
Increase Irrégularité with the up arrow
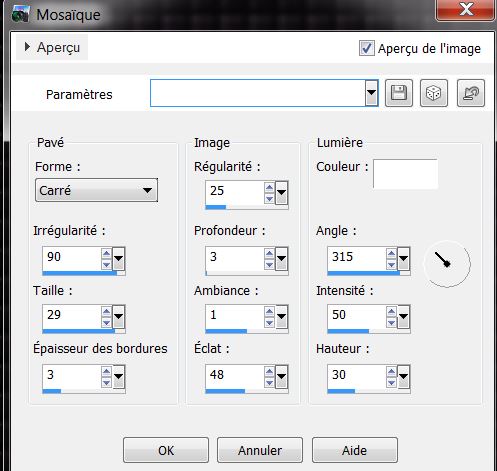(x=106, y=254)
